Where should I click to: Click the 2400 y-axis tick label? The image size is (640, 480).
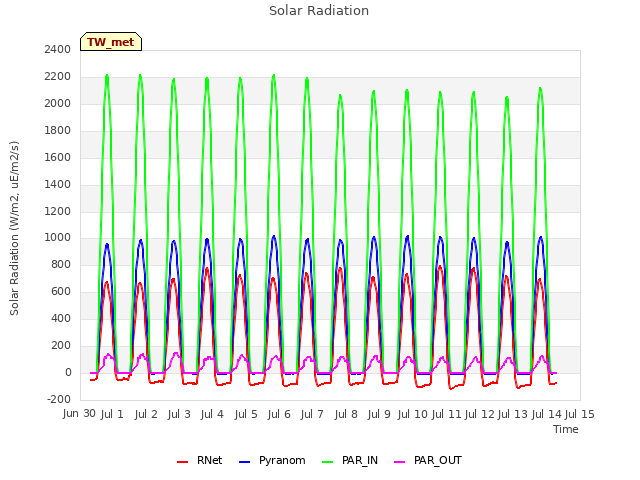click(58, 49)
